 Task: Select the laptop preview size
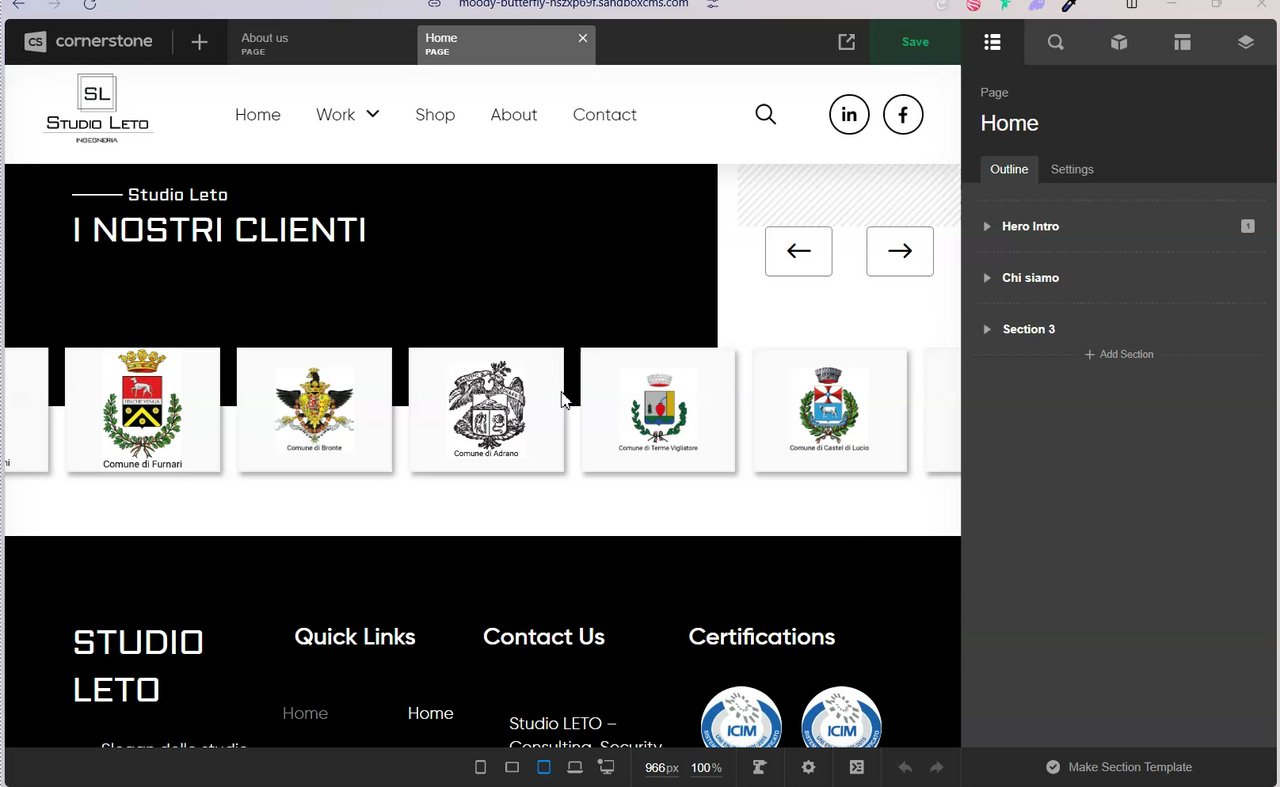[x=575, y=767]
